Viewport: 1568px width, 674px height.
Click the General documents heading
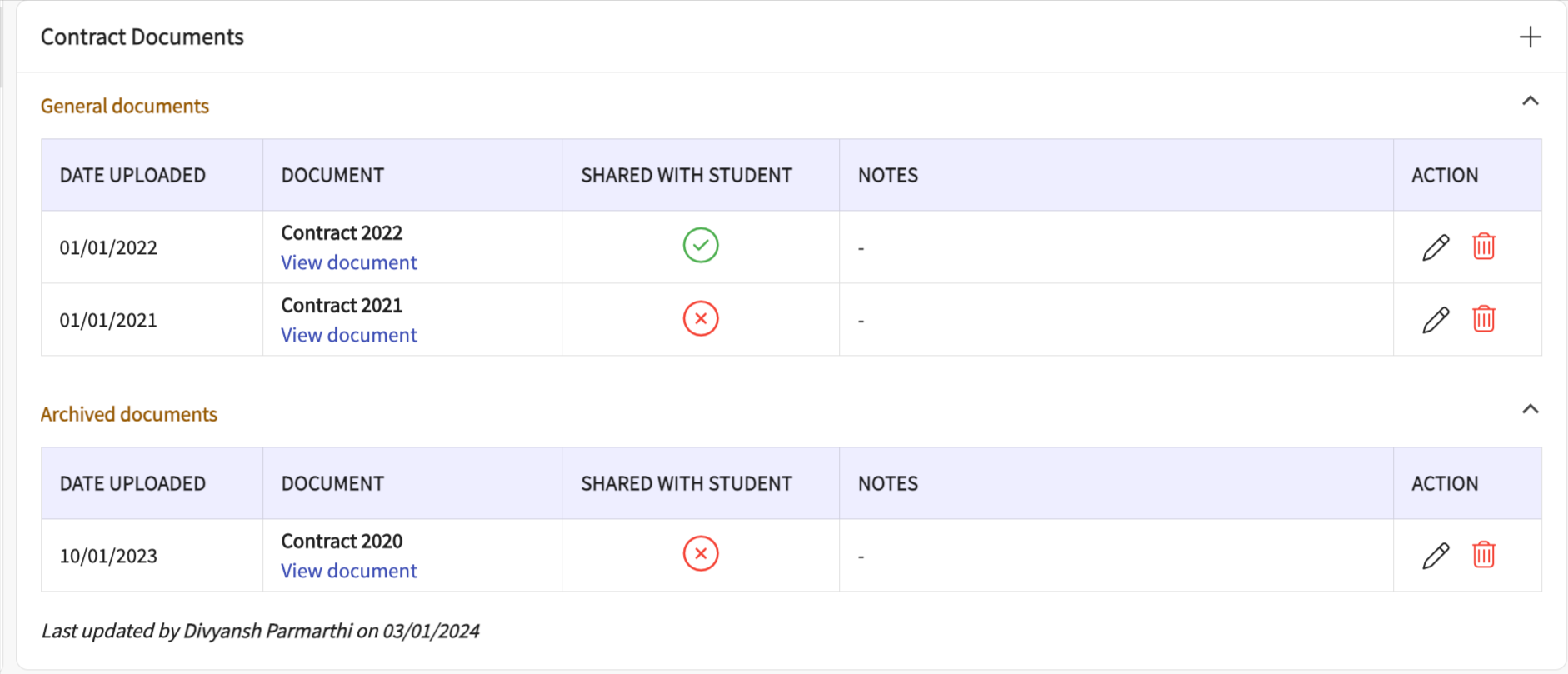click(125, 106)
